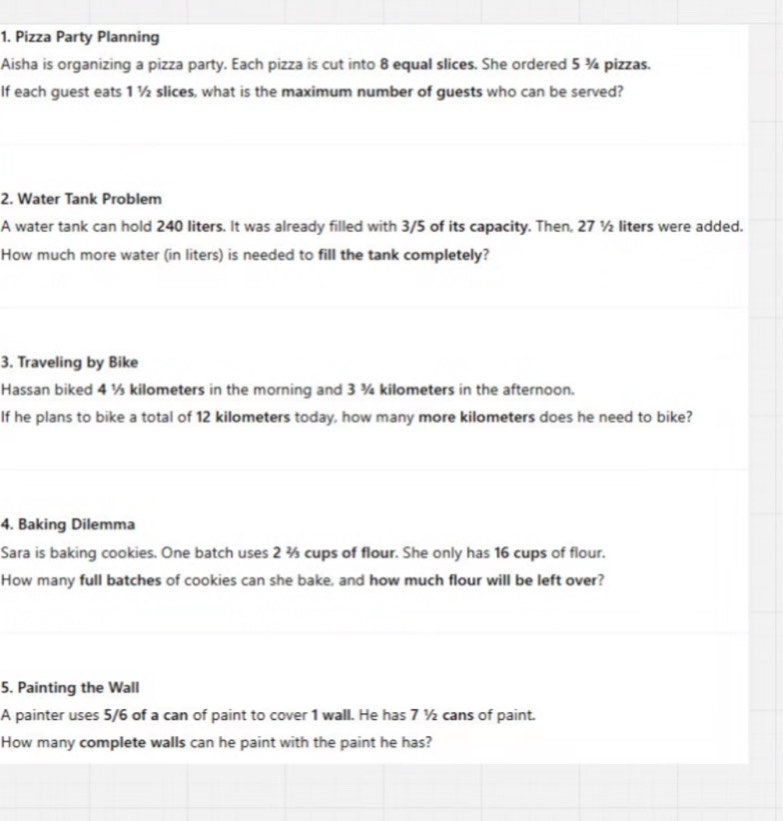Click the phrase 'fill the tank completely'
Viewport: 783px width, 821px height.
click(x=400, y=255)
